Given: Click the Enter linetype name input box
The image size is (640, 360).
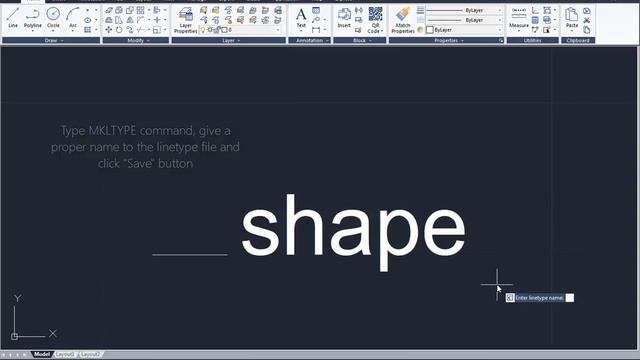Looking at the screenshot, I should [569, 298].
